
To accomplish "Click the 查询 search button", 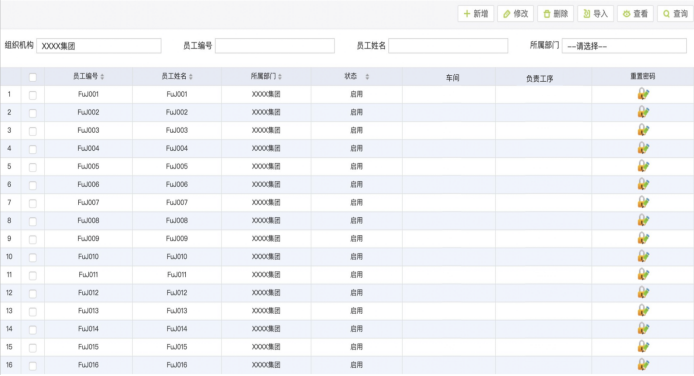I will coord(675,14).
